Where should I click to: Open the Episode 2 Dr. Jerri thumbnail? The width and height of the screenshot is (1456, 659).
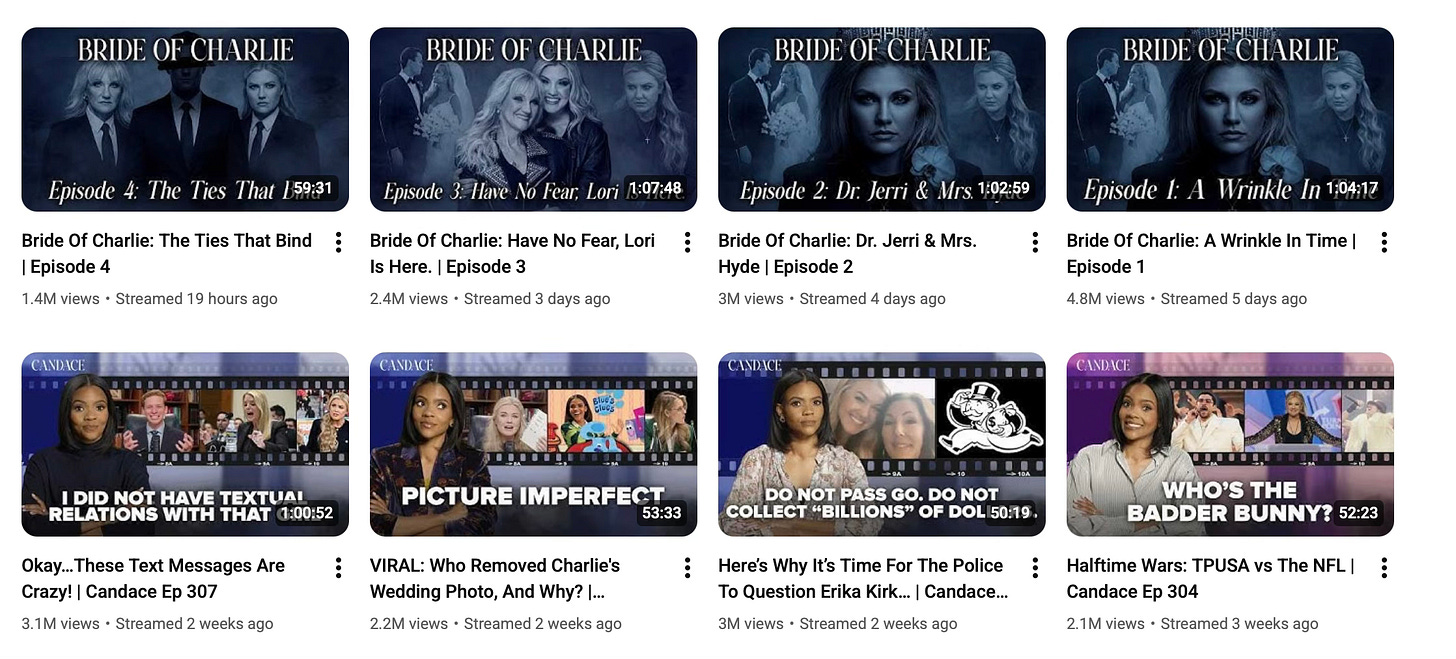click(882, 119)
